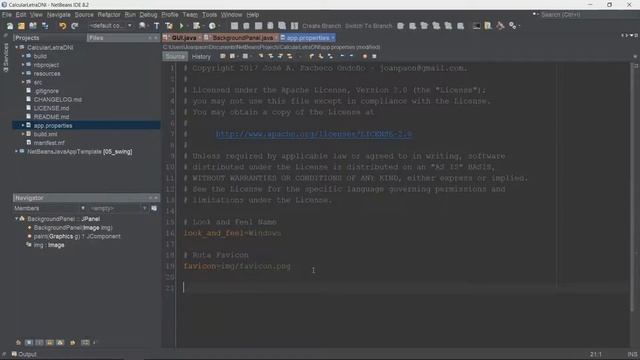This screenshot has height=360, width=640.
Task: Click the Build Project hammer icon
Action: pyautogui.click(x=157, y=26)
